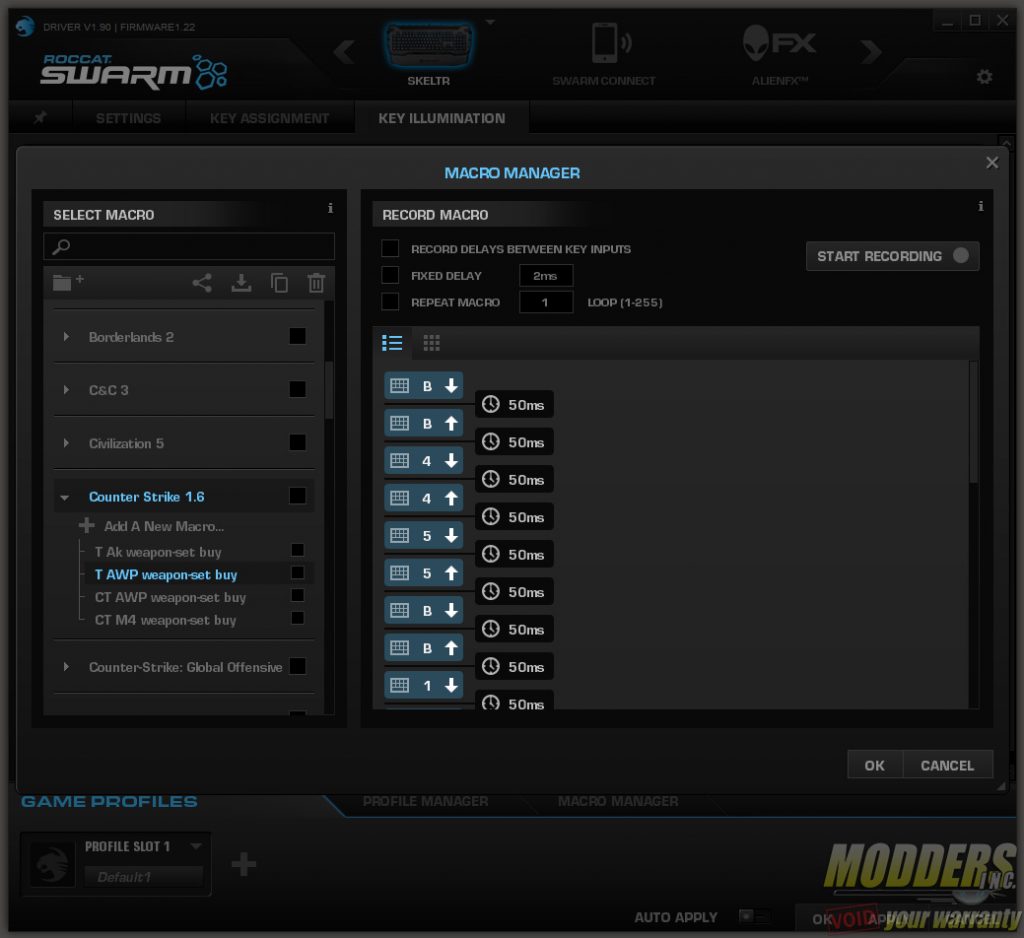
Task: Tick the Counter Strike 1.6 folder checkbox
Action: click(297, 496)
